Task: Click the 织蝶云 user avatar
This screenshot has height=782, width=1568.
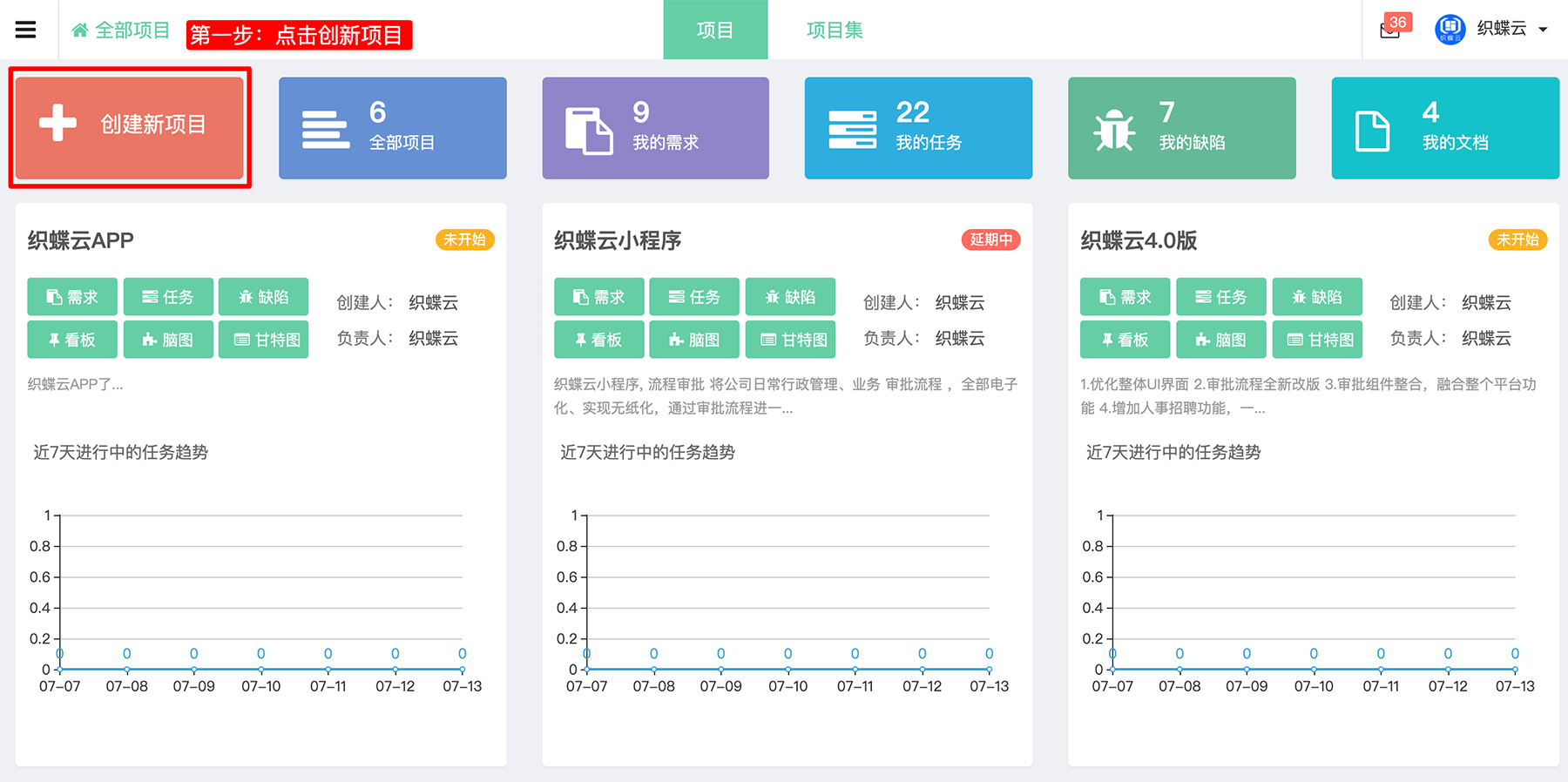Action: [1450, 30]
